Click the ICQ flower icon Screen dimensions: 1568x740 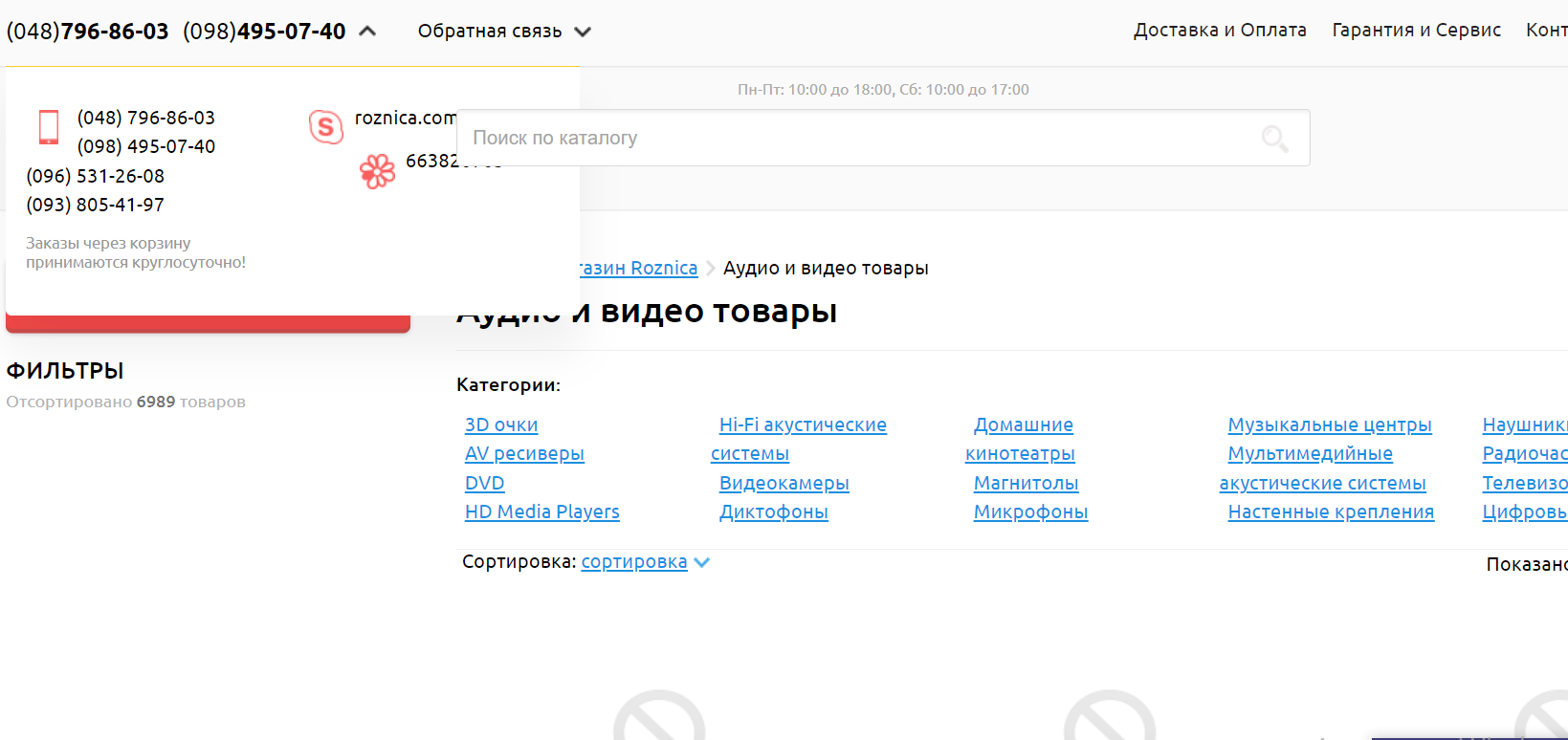377,171
